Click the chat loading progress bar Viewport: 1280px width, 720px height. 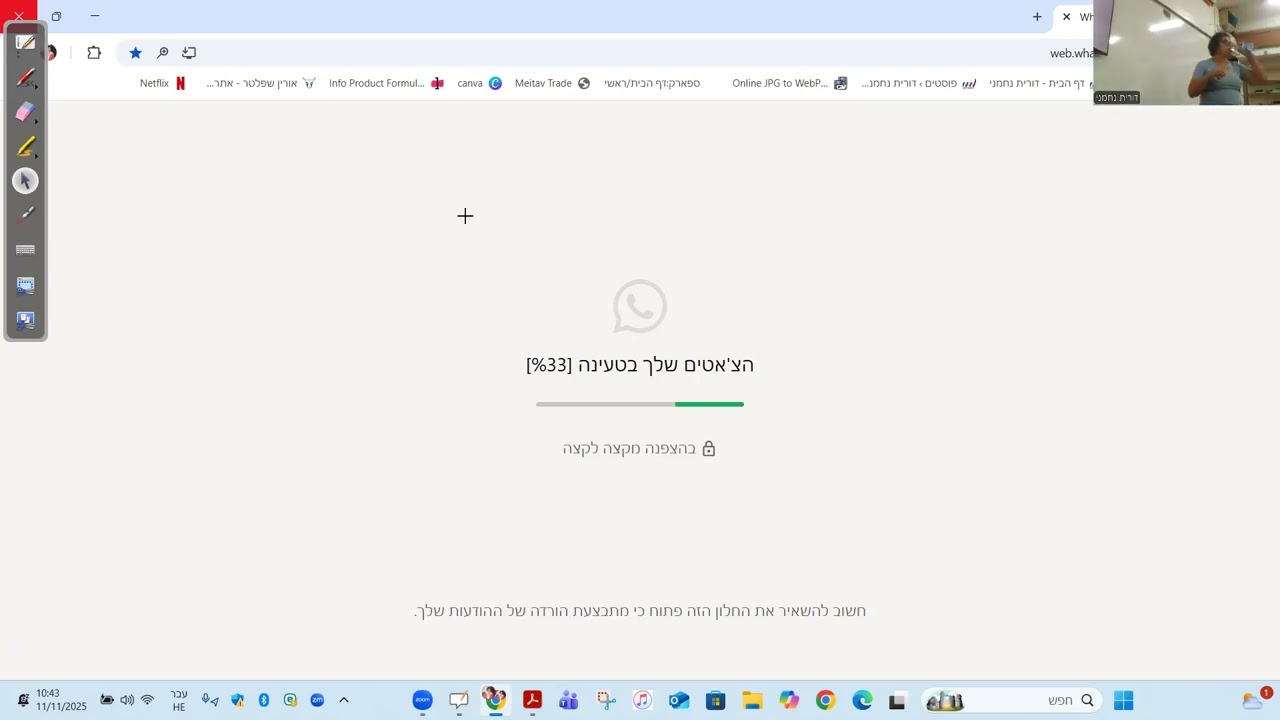coord(640,404)
